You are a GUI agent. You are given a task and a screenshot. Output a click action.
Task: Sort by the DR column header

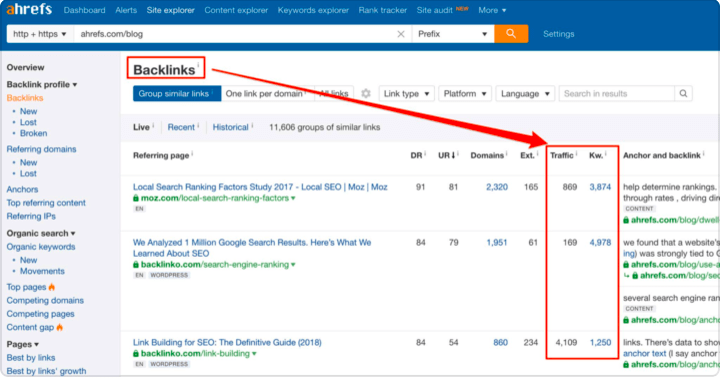[x=416, y=155]
